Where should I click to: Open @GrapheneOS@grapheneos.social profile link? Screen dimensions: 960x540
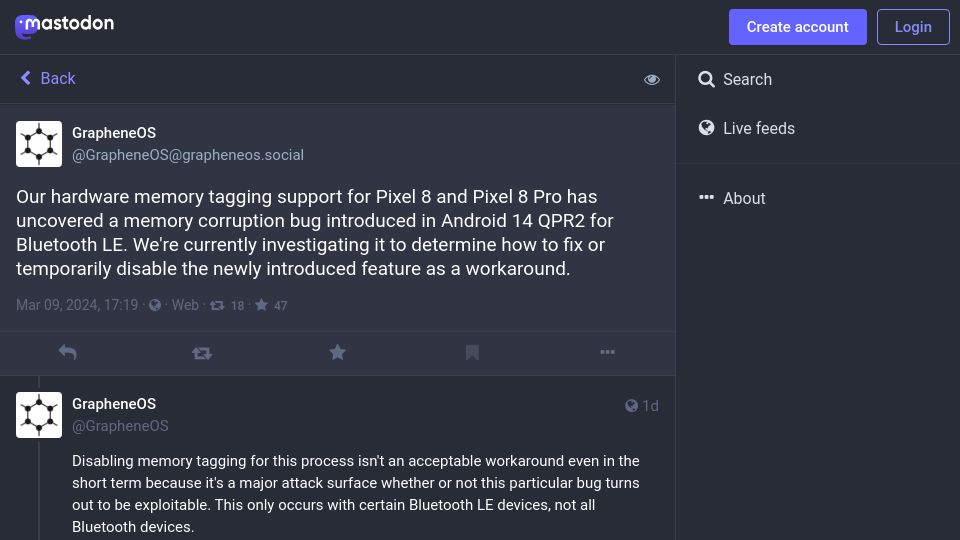click(188, 155)
